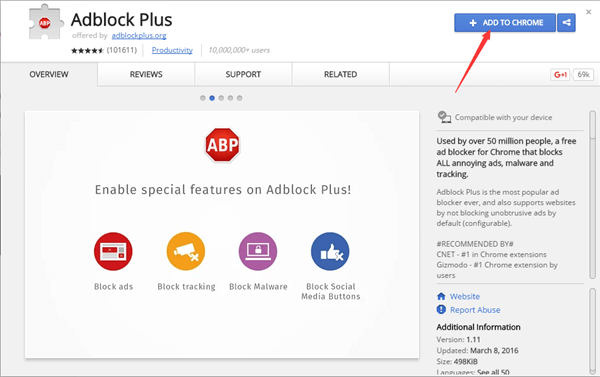The width and height of the screenshot is (600, 377).
Task: Switch to the OVERVIEW tab
Action: point(49,74)
